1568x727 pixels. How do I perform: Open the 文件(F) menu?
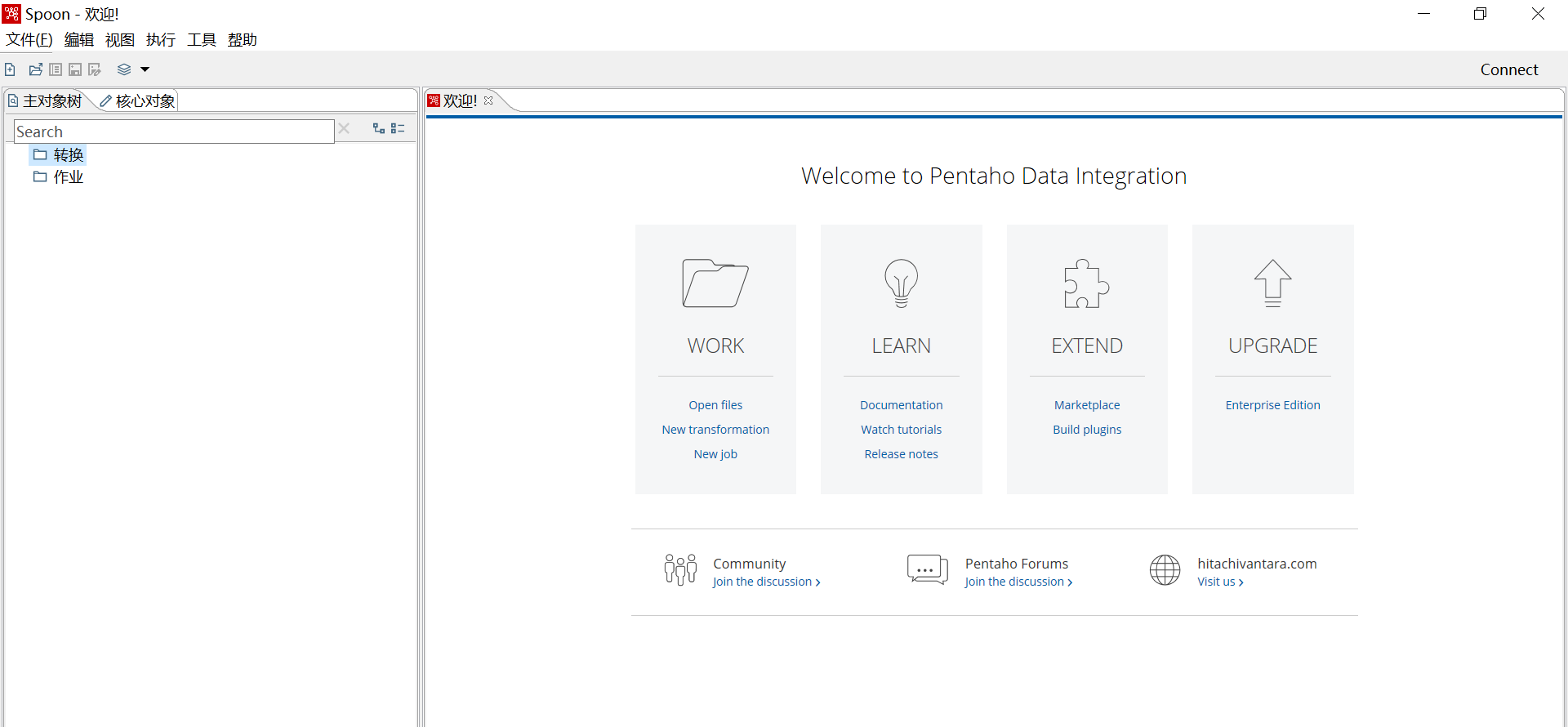(29, 39)
